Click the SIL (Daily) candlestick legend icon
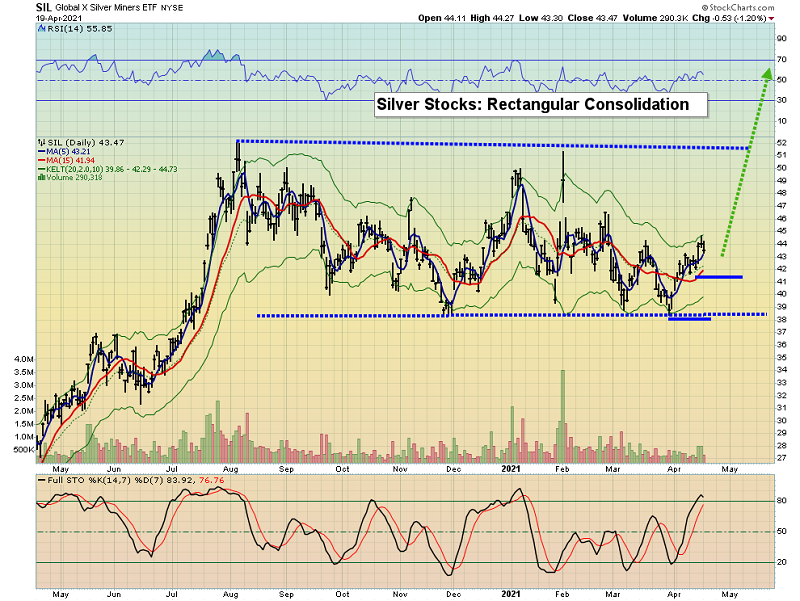This screenshot has width=800, height=601. point(39,143)
